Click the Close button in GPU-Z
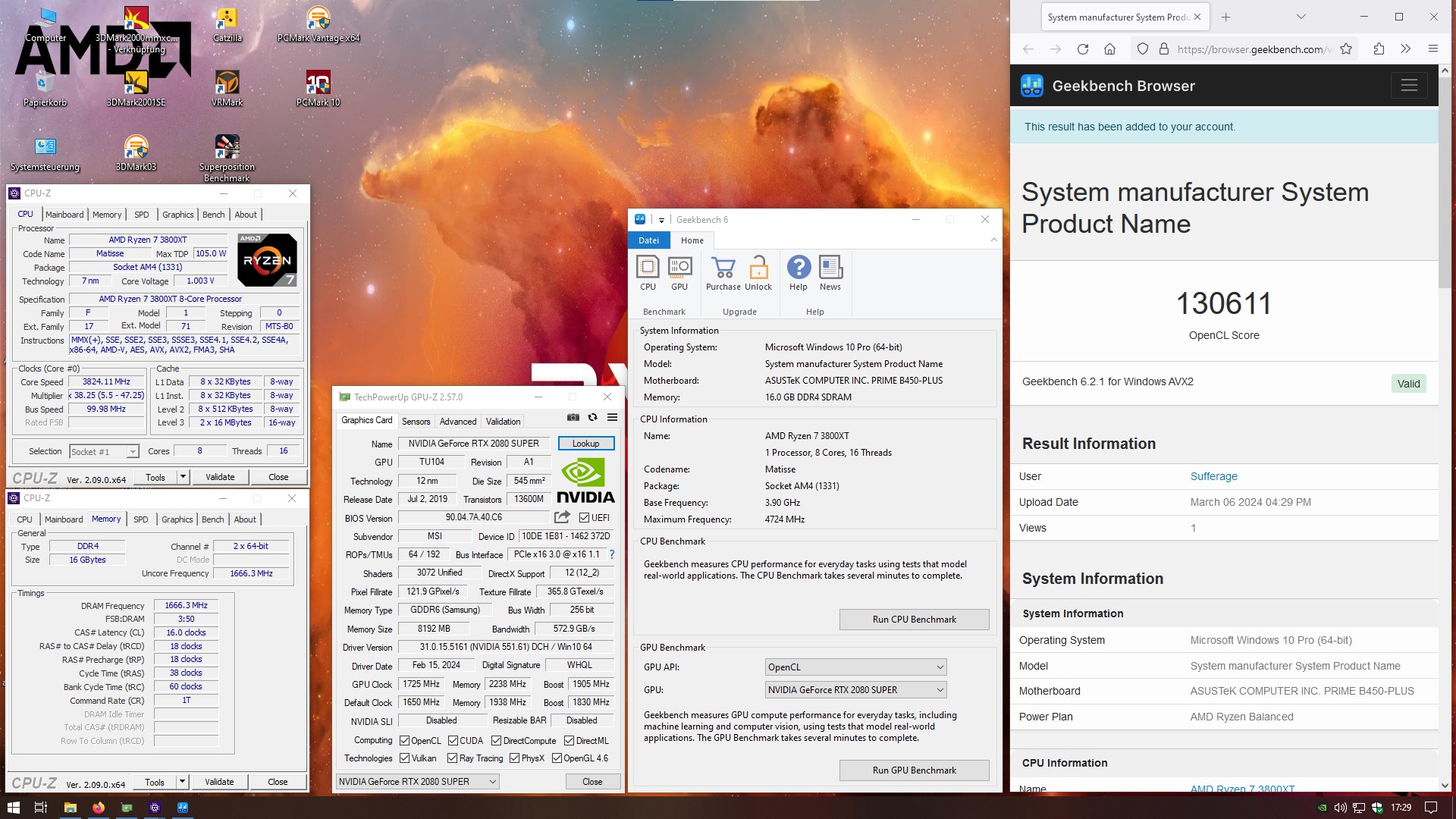 pyautogui.click(x=592, y=782)
